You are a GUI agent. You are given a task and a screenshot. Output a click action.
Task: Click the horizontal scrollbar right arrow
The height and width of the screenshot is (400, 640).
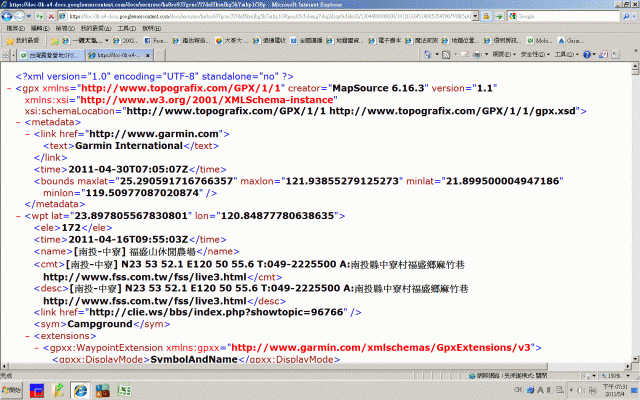point(628,366)
